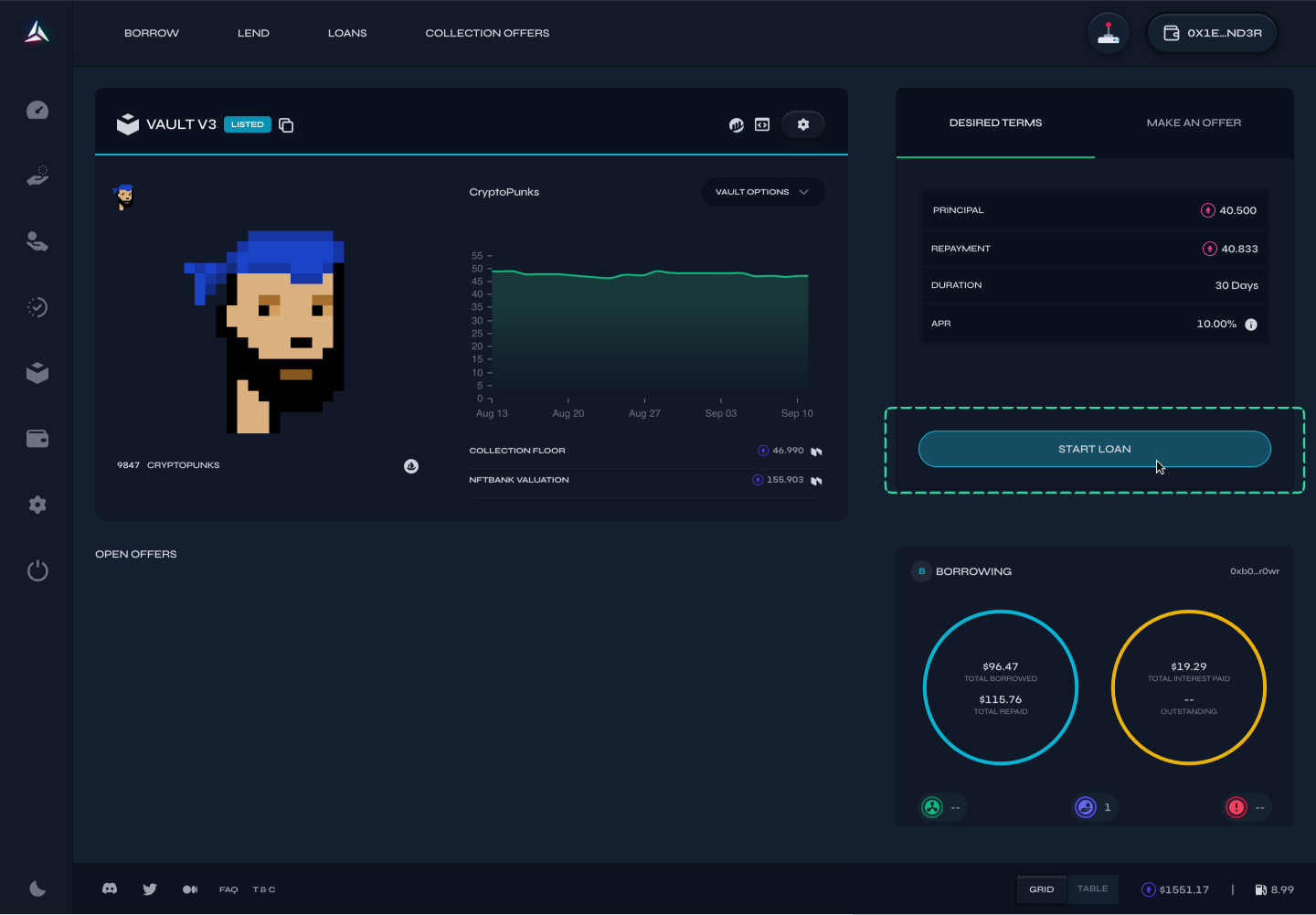Open the borrow hand-coin sidebar icon
The image size is (1316, 915).
(37, 176)
